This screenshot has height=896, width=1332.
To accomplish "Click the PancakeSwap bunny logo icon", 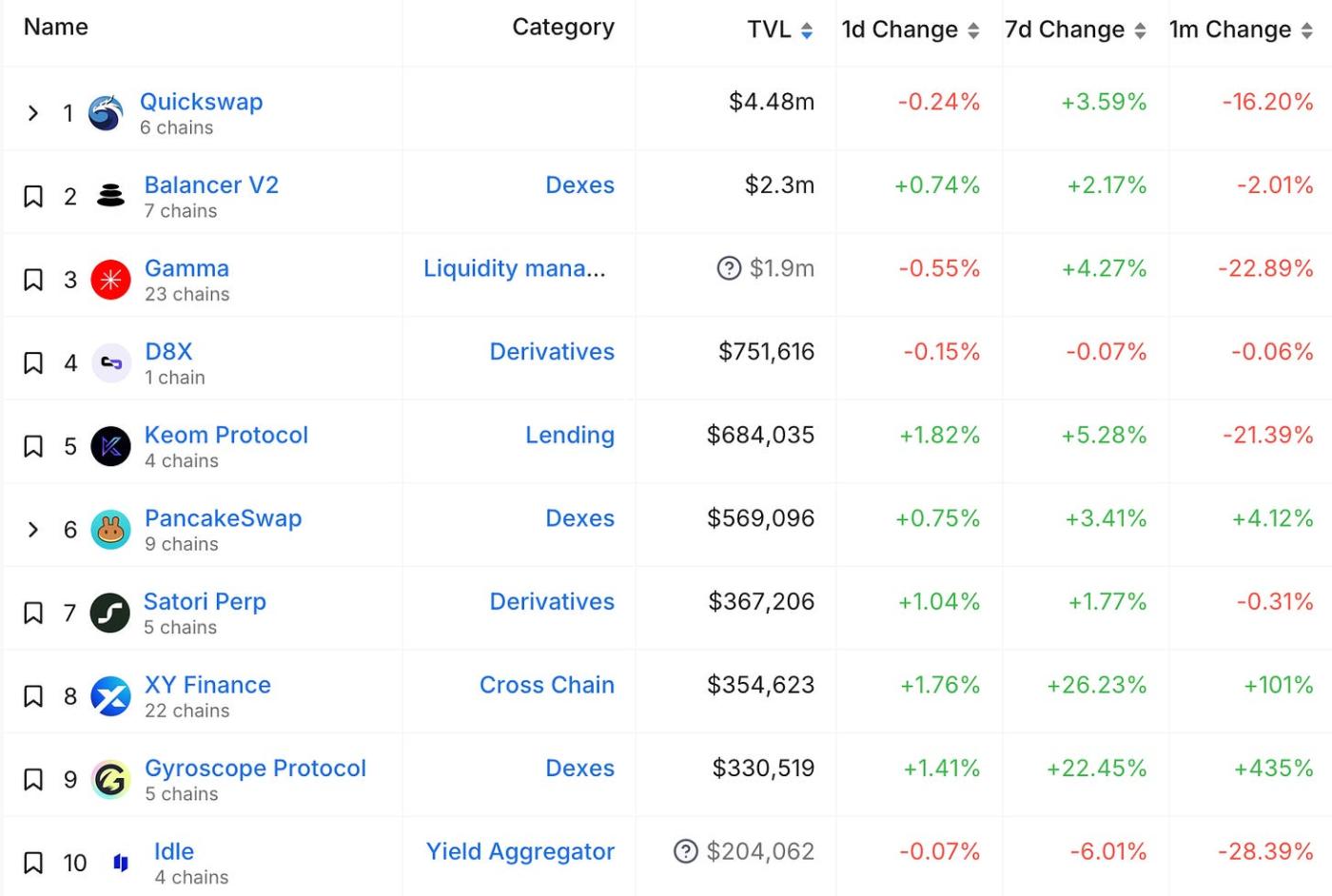I will (x=110, y=530).
